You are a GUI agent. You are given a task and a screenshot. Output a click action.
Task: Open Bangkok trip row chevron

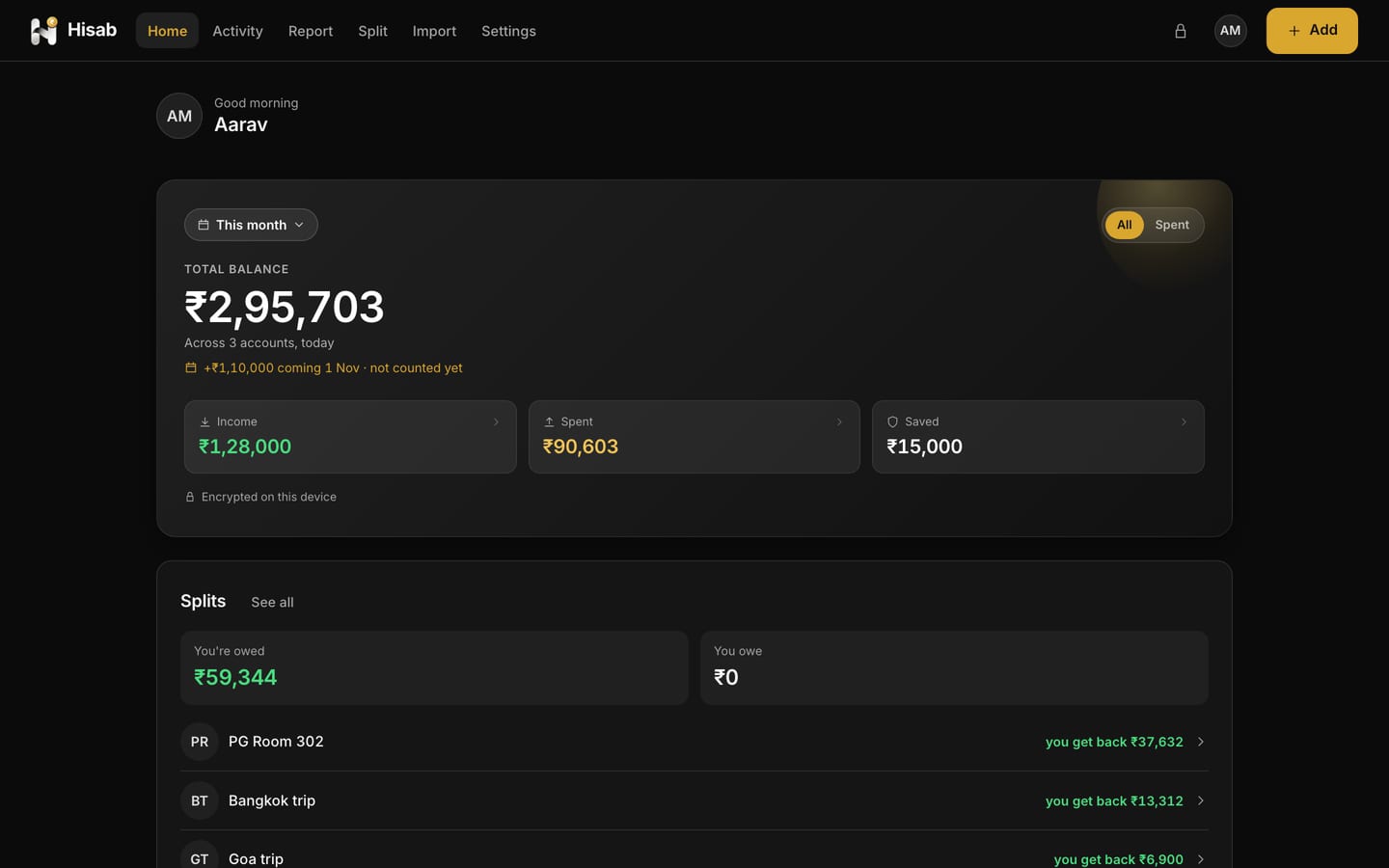pos(1201,800)
